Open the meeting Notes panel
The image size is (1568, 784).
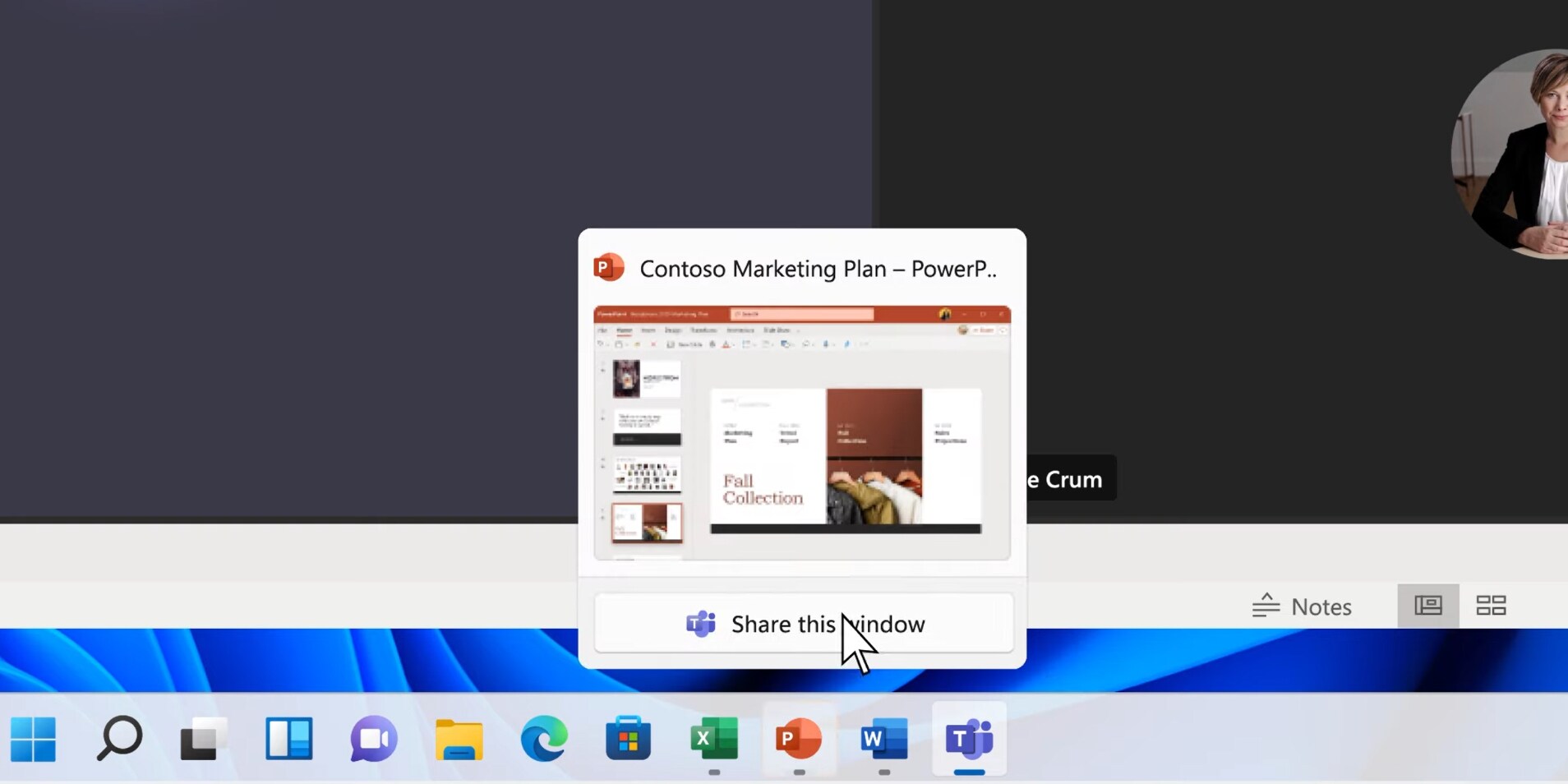pos(1303,606)
